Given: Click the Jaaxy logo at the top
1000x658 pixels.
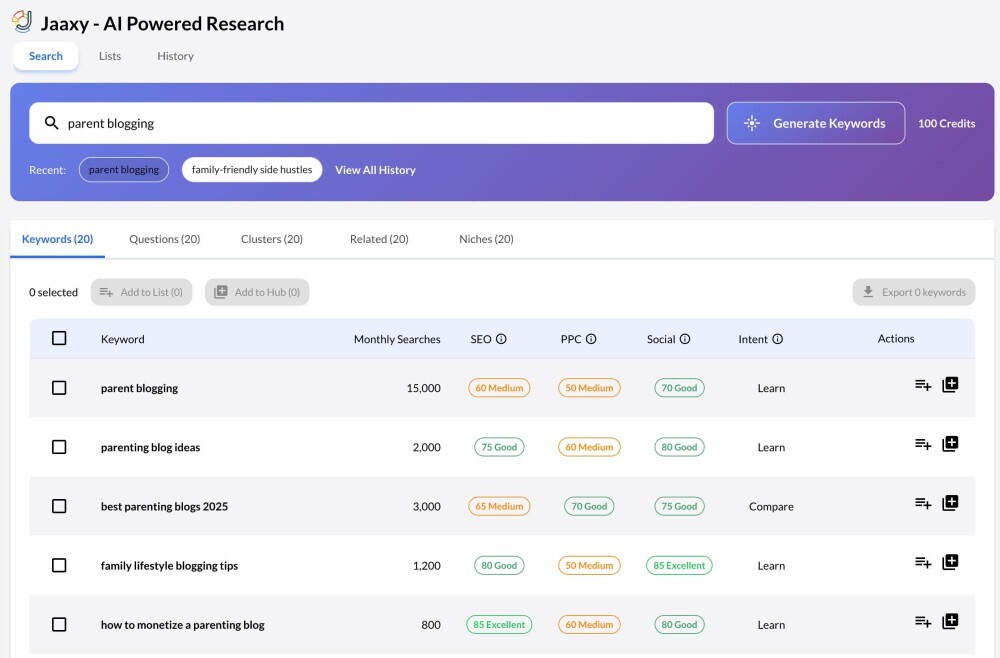Looking at the screenshot, I should click(22, 20).
